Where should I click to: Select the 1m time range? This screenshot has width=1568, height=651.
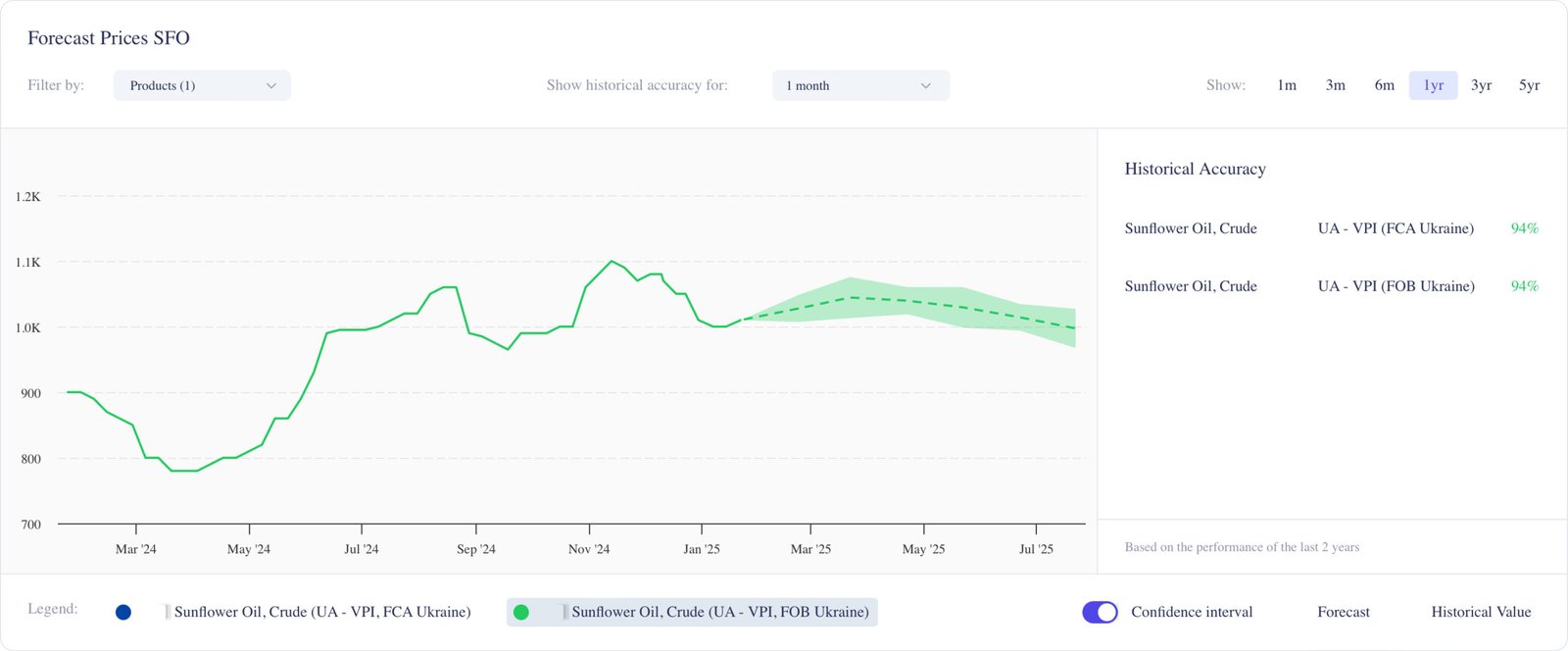pos(1287,85)
